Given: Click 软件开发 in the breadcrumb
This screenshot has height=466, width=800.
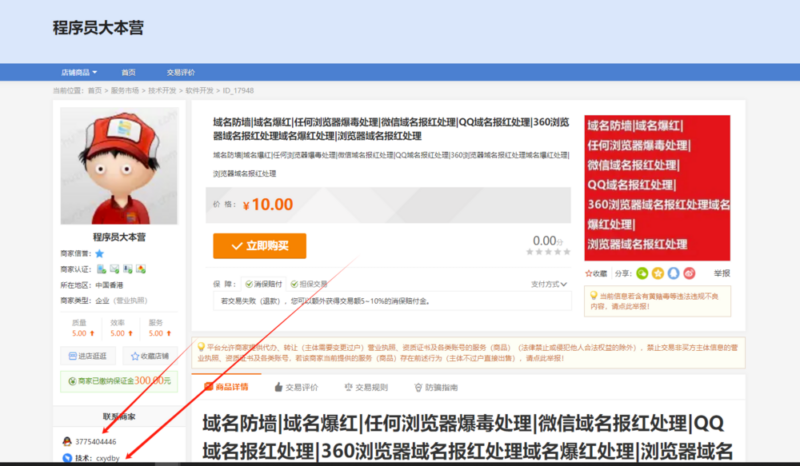Looking at the screenshot, I should [x=199, y=90].
